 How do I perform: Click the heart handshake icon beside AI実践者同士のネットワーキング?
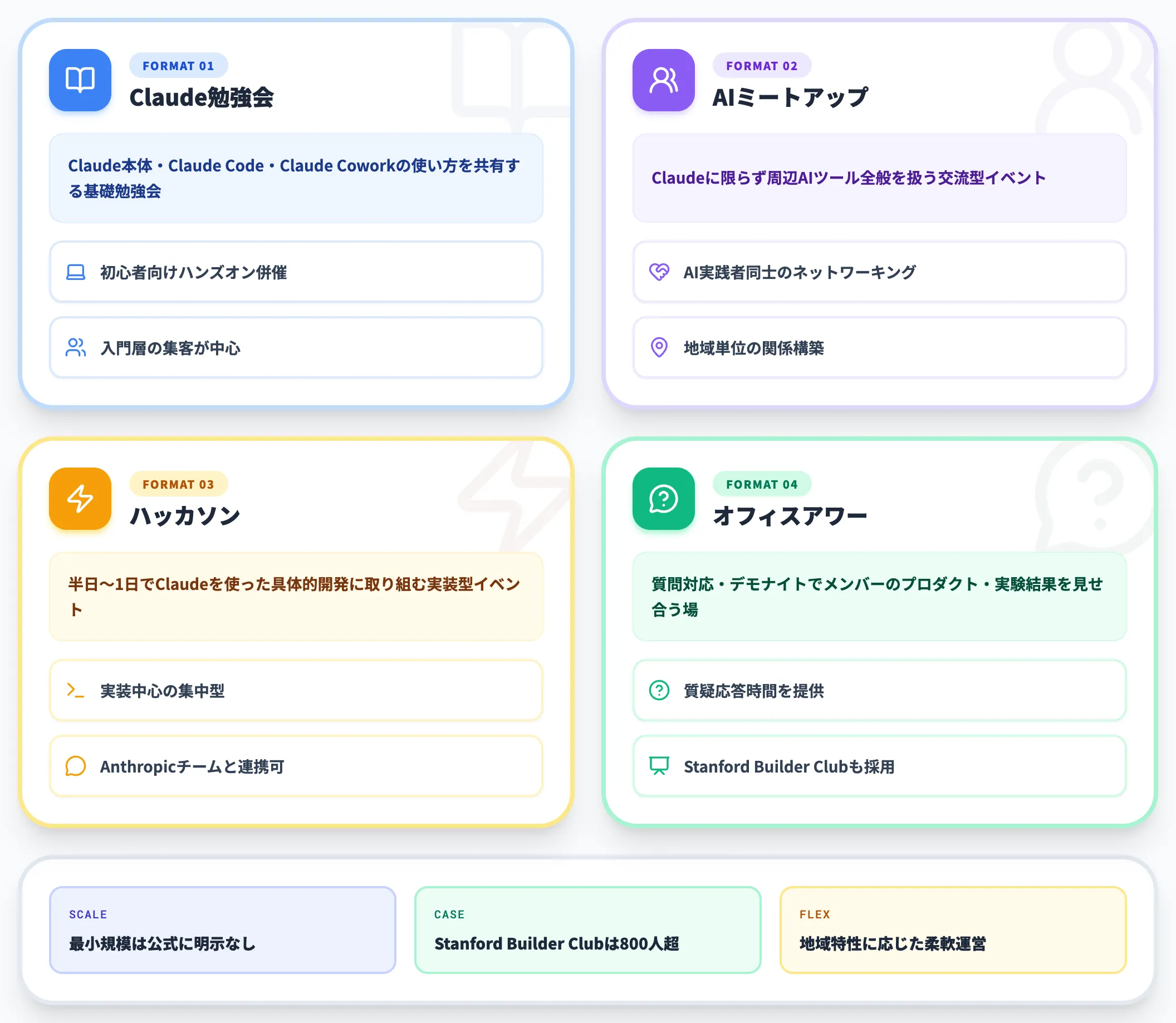click(659, 272)
